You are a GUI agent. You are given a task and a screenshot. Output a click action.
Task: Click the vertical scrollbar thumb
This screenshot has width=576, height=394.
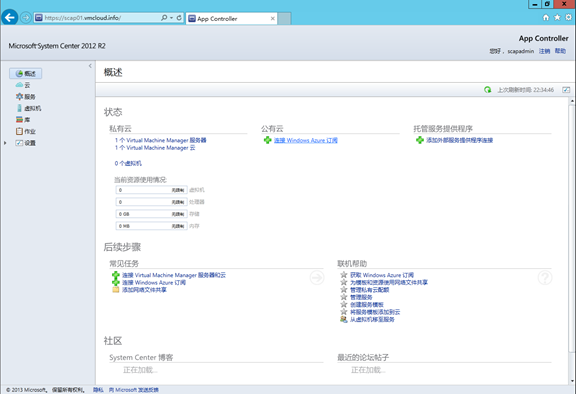(x=572, y=228)
